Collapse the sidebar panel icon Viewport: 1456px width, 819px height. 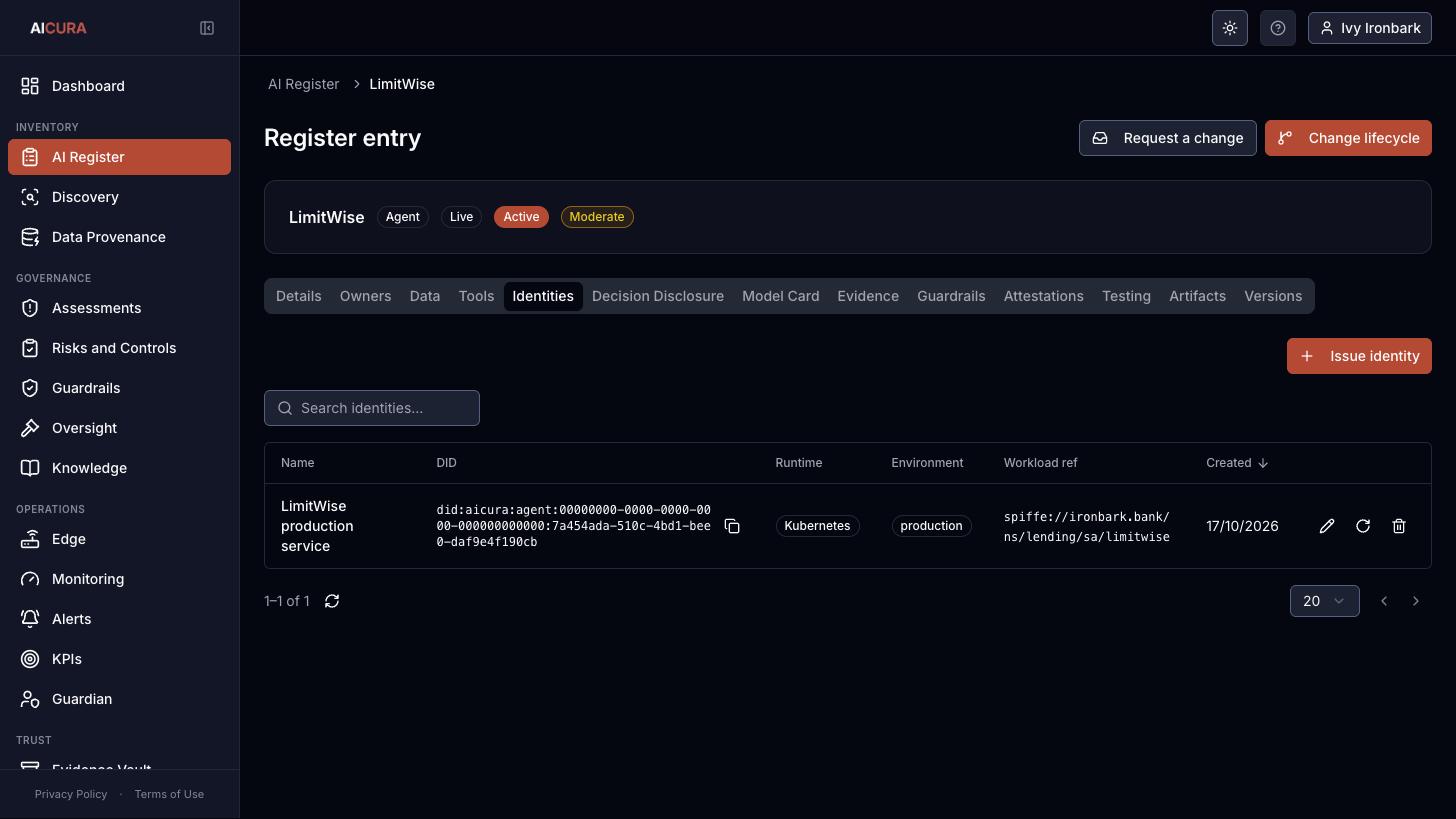click(207, 28)
